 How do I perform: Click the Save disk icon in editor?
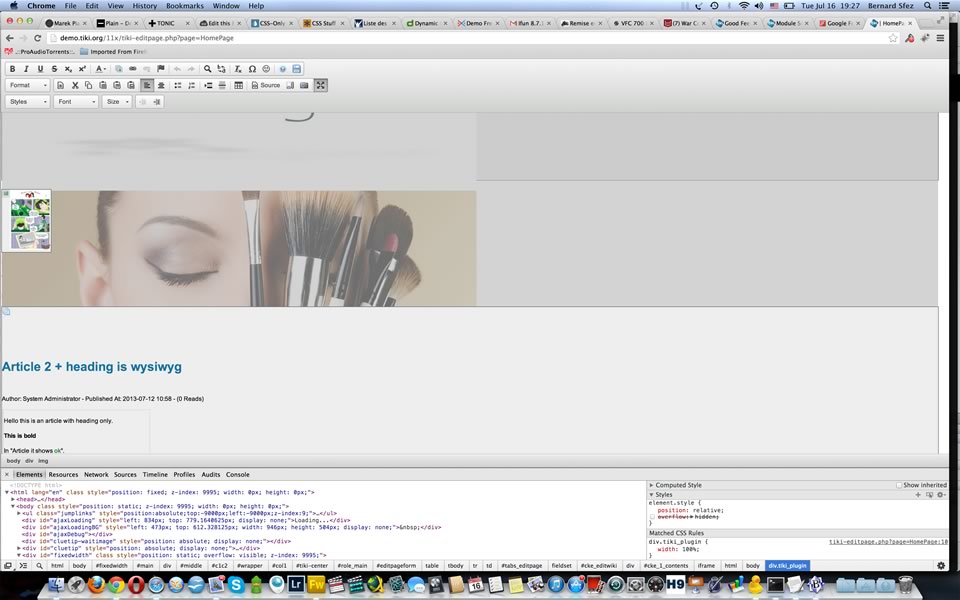[297, 69]
